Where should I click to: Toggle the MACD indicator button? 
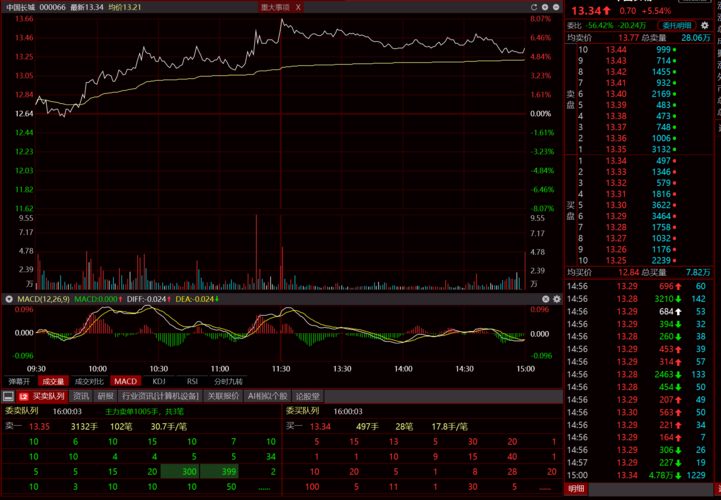click(x=126, y=381)
